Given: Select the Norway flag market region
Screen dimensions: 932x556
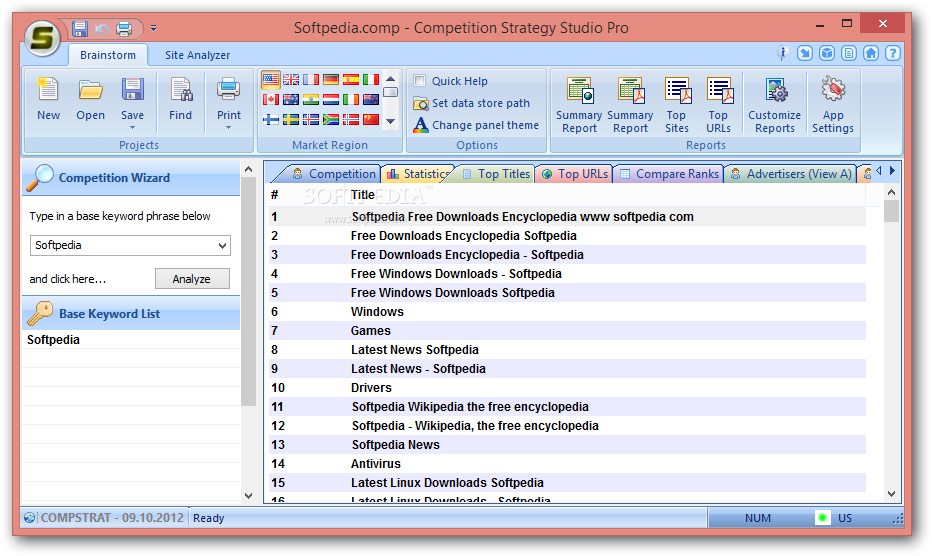Looking at the screenshot, I should [x=351, y=120].
